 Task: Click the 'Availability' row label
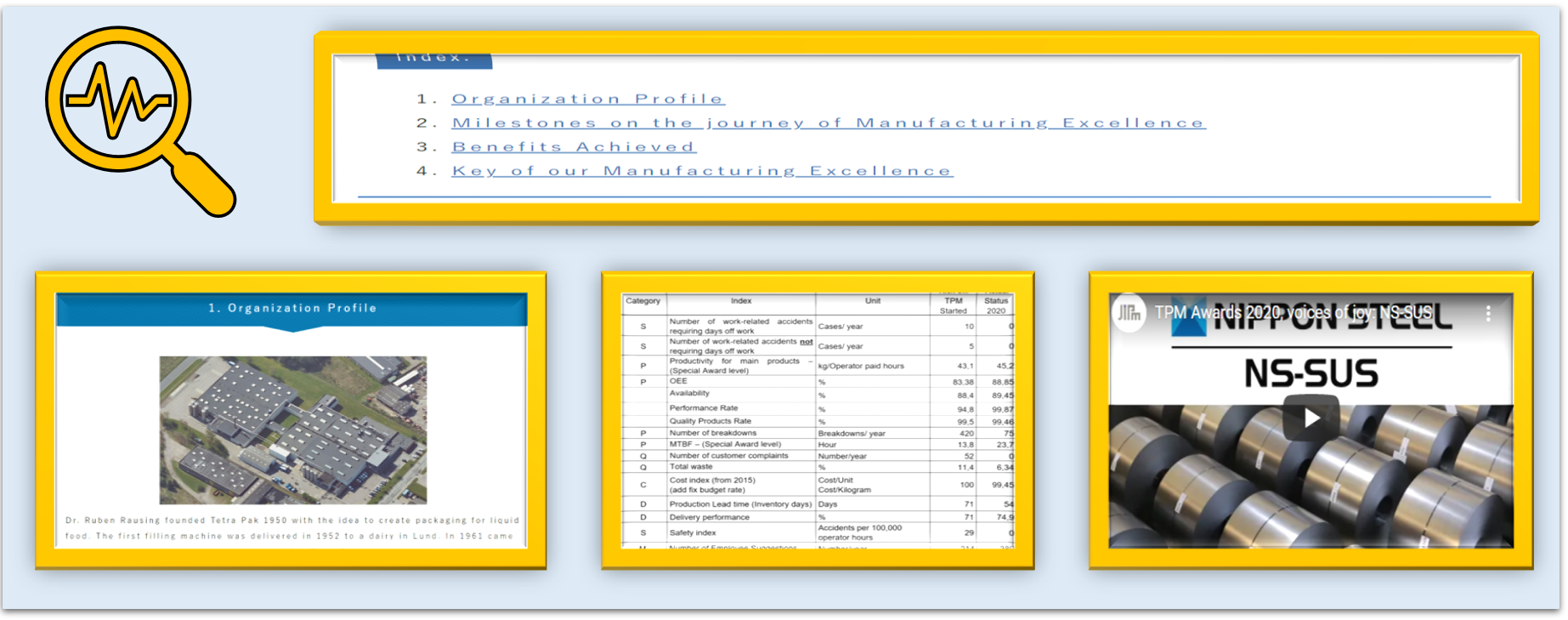(x=689, y=393)
